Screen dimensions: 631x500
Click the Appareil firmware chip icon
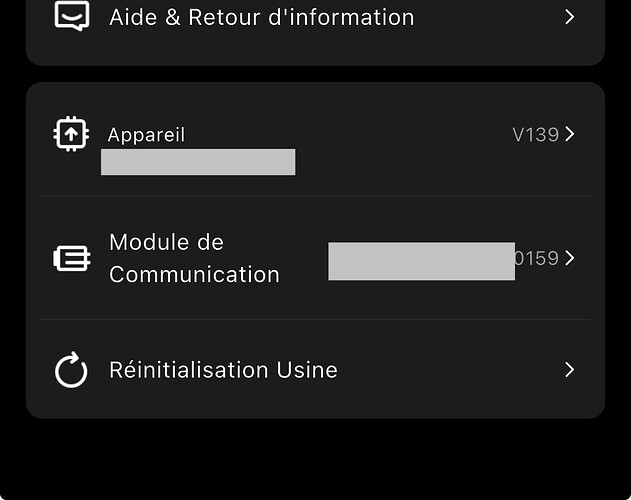click(x=71, y=134)
